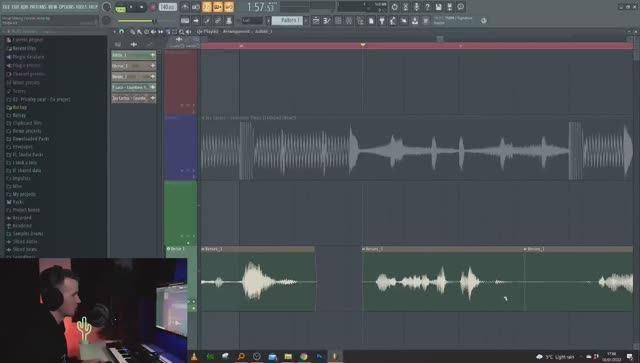Open the Verses_3 clip menu arrow
Screen dimensions: 640x363
(x=526, y=249)
